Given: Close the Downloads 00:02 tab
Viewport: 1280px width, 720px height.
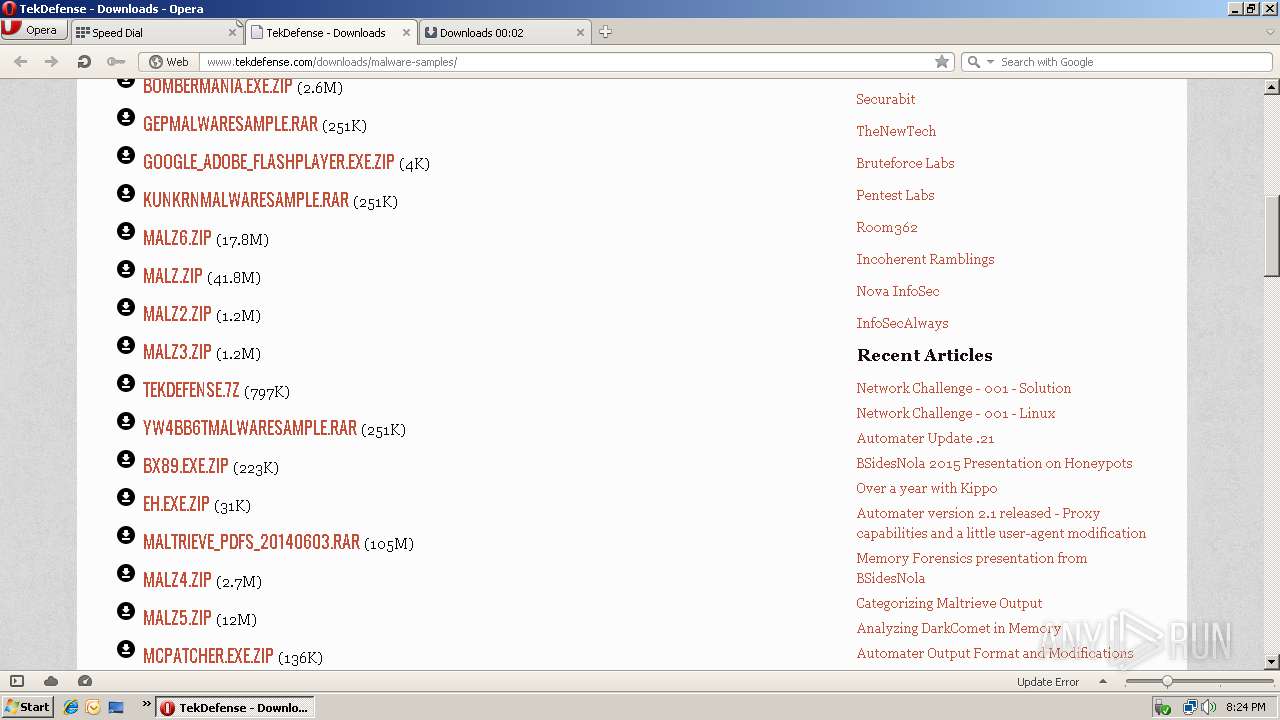Looking at the screenshot, I should point(581,32).
